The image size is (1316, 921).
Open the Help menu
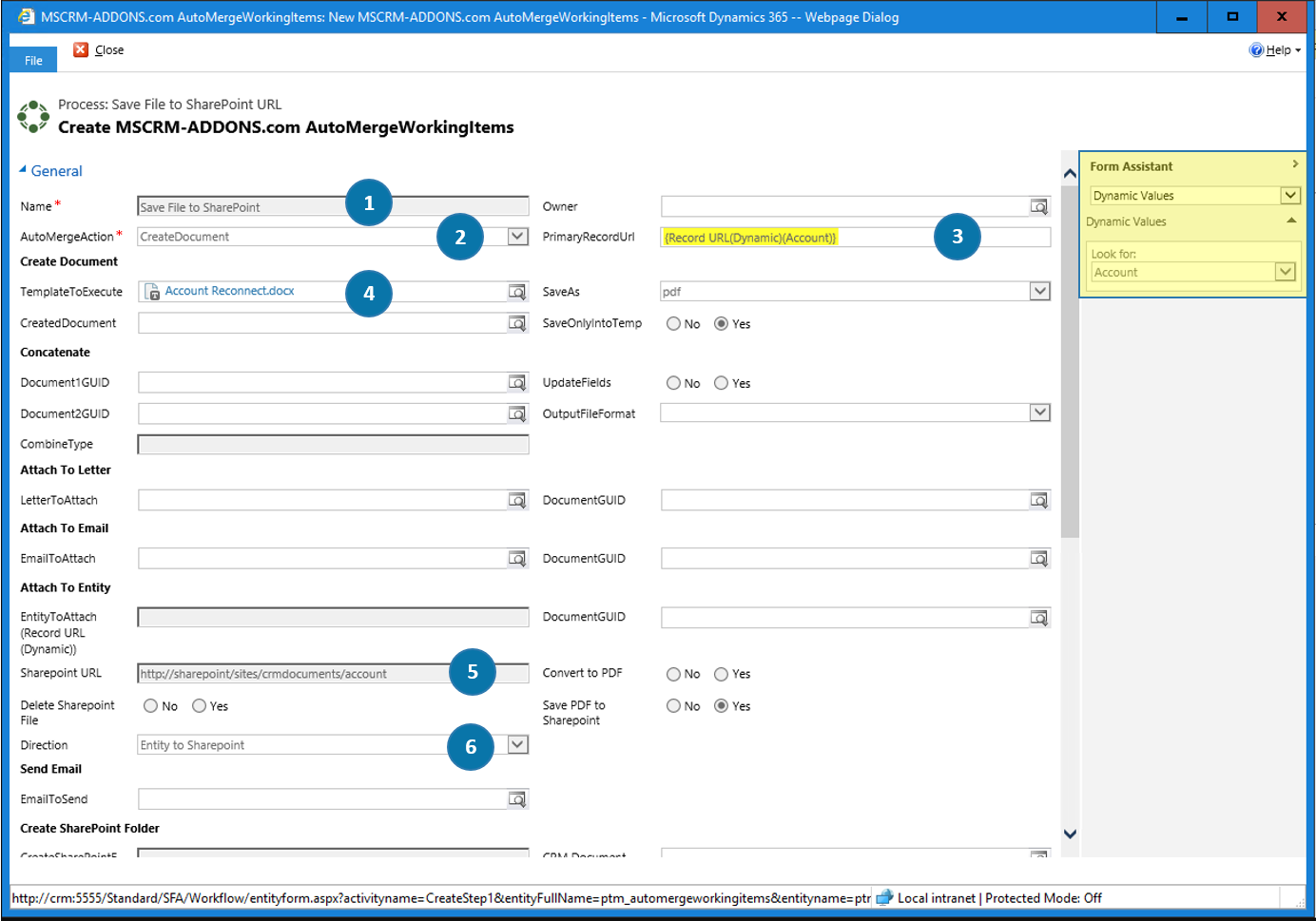(1275, 50)
